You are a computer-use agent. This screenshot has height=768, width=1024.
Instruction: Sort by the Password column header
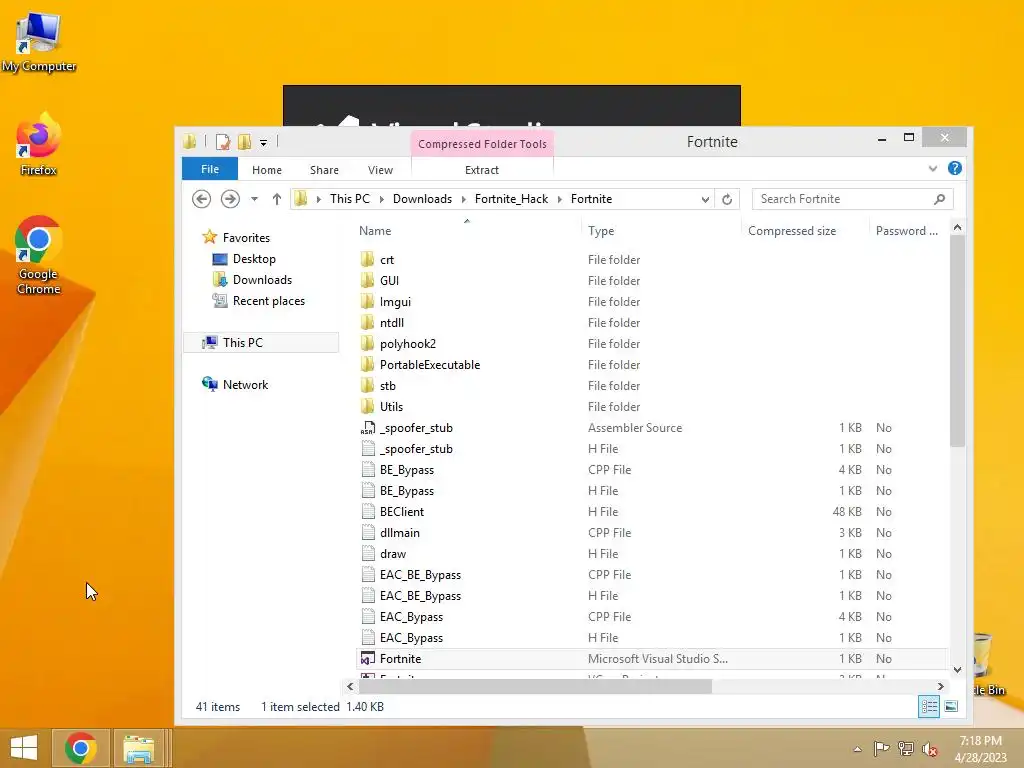pos(906,231)
